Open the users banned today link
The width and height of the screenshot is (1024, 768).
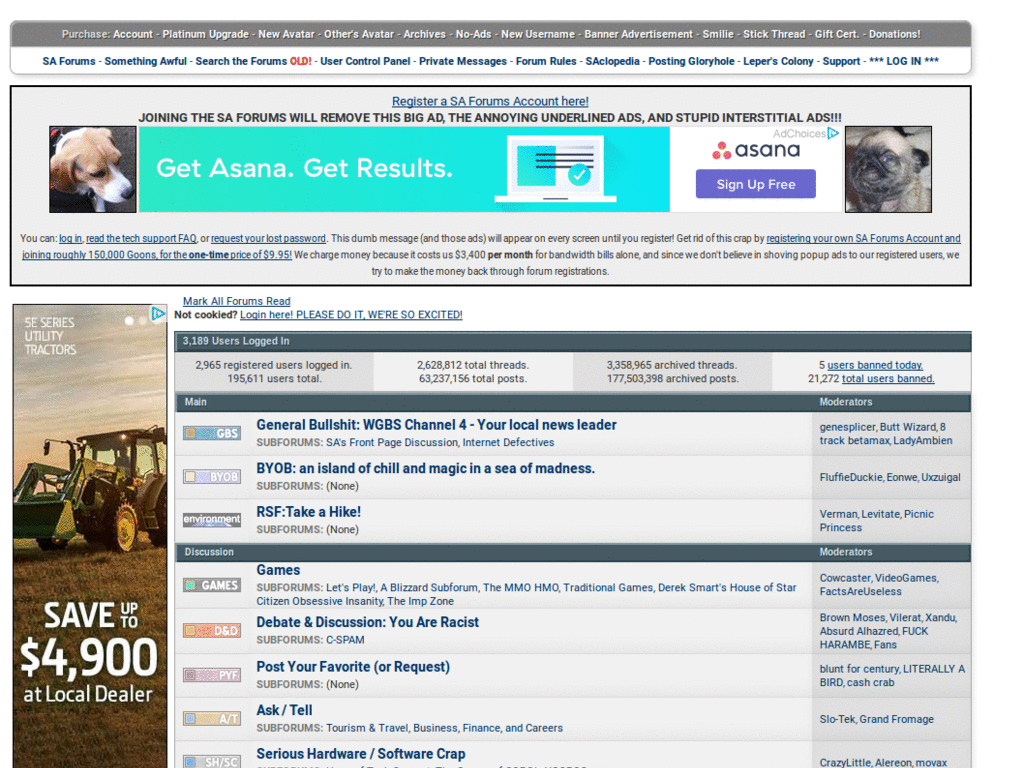(874, 365)
